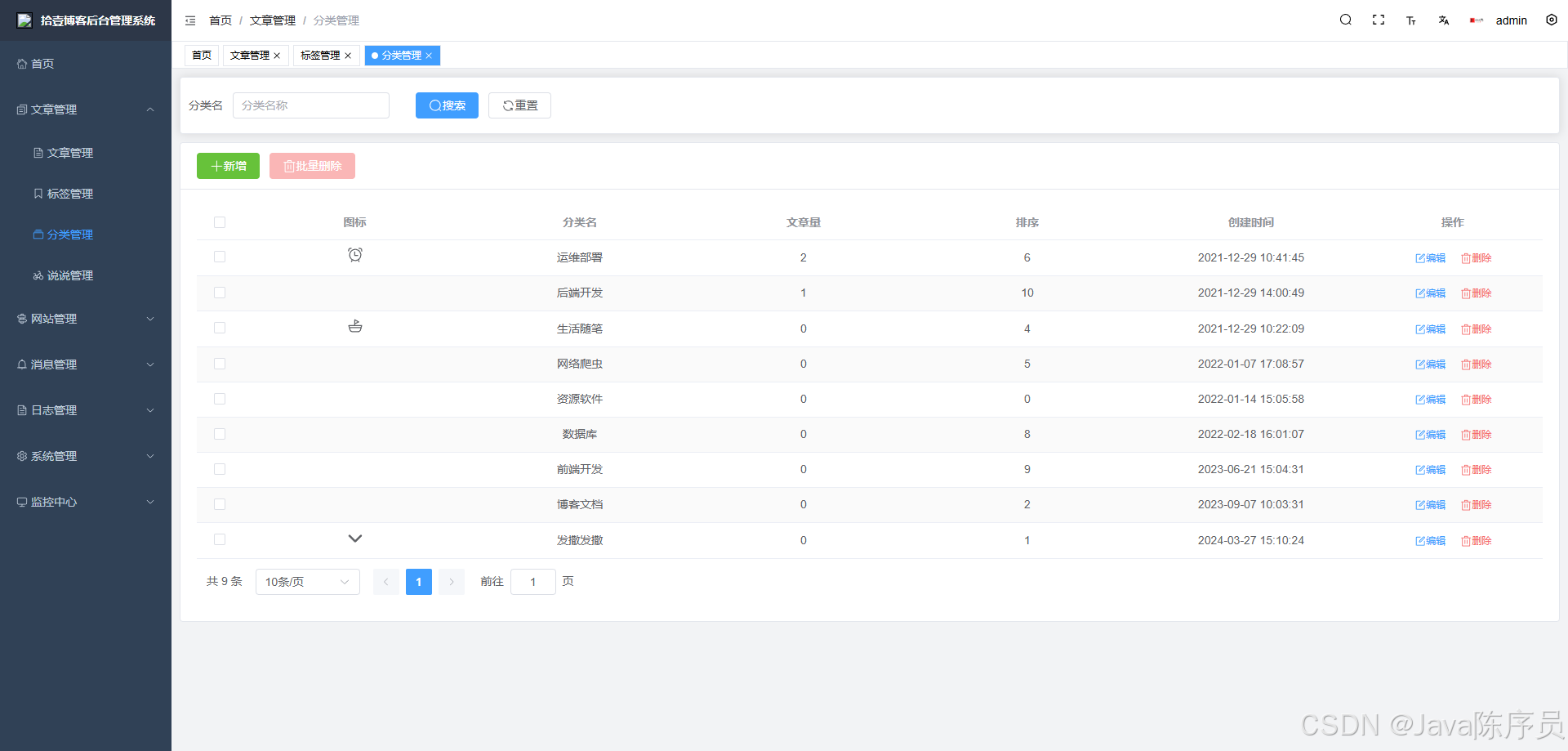Collapse sidebar with the hamburger fold icon
This screenshot has width=1568, height=751.
click(190, 20)
